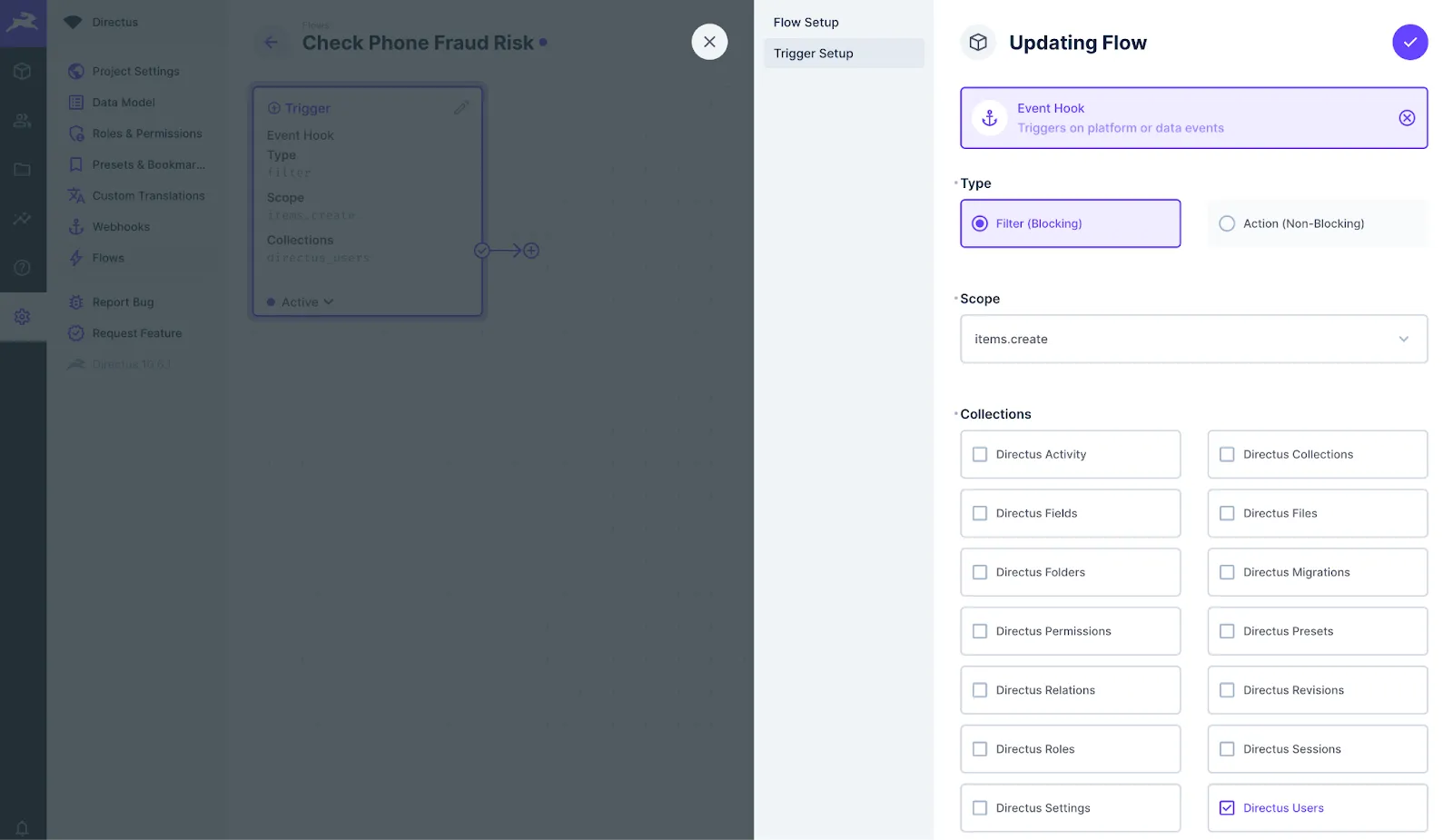Screen dimensions: 1453x840
Task: Open the File Library folder icon
Action: [x=23, y=169]
